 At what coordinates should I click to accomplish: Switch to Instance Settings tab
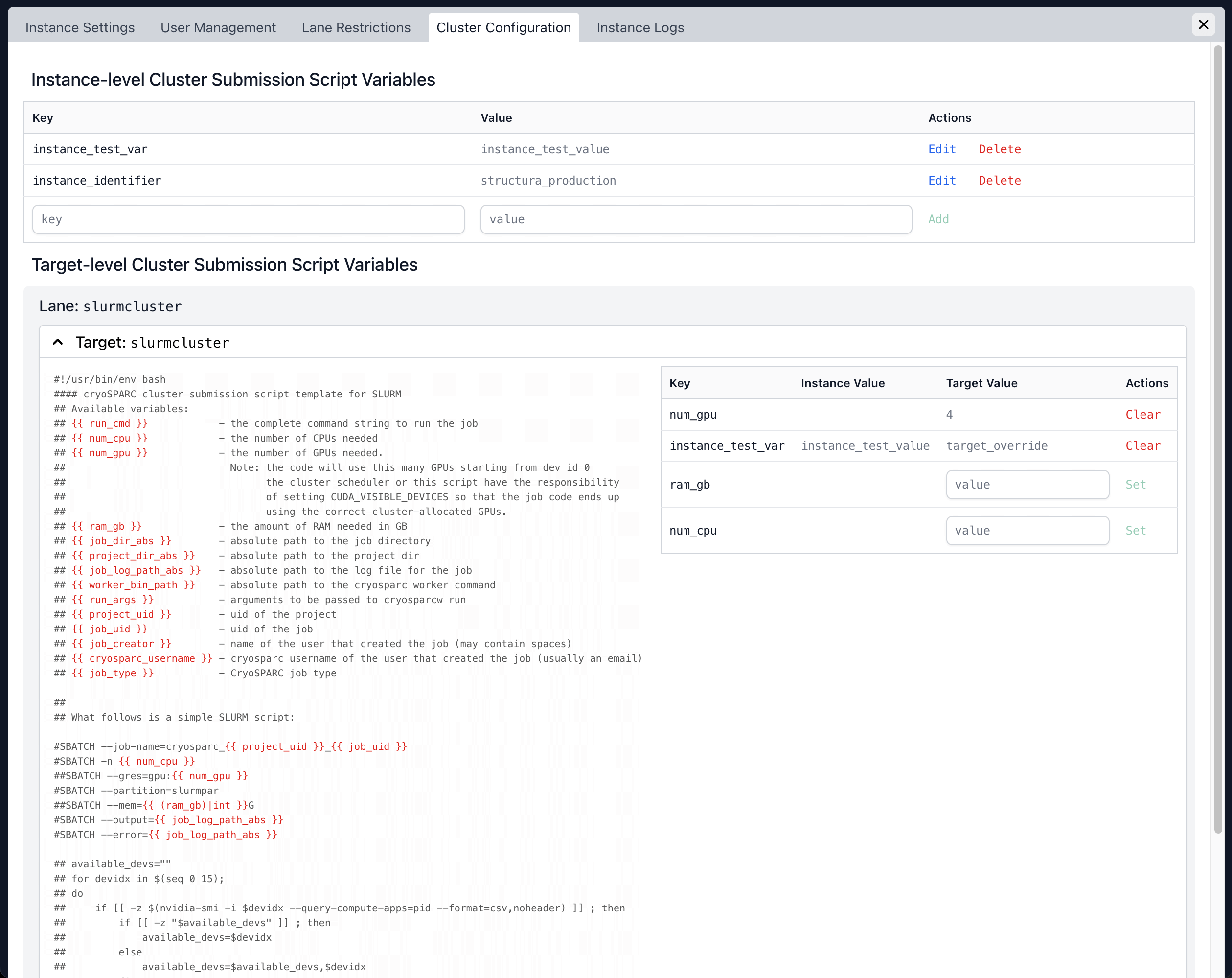[x=80, y=27]
